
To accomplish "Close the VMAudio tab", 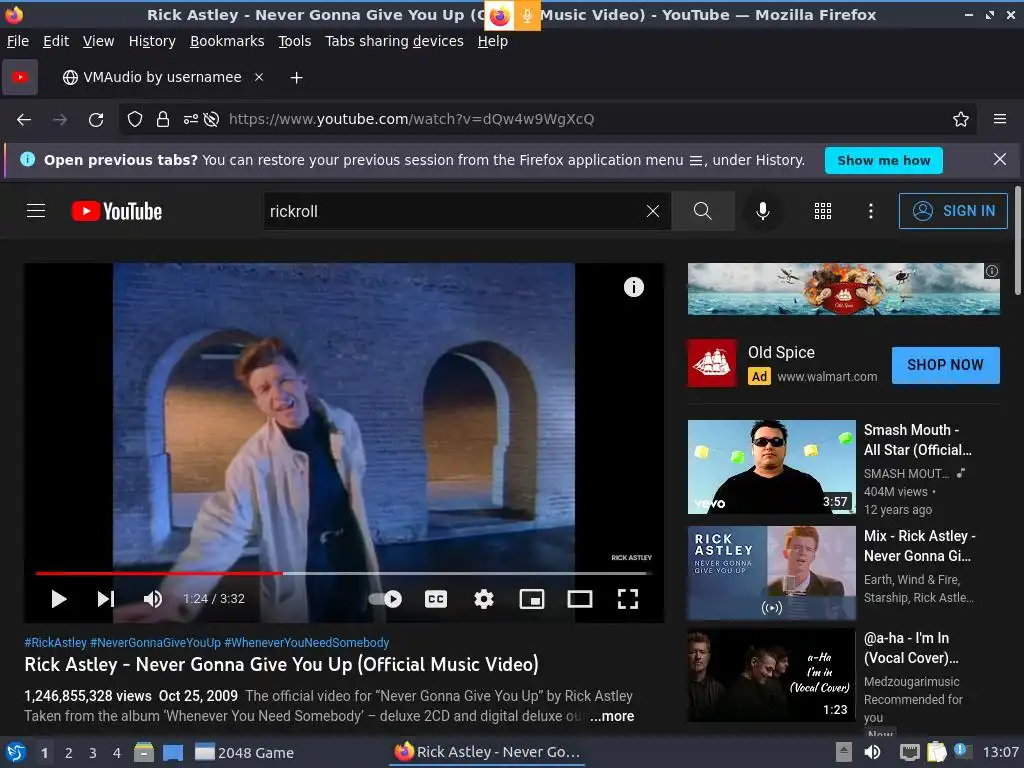I will [x=259, y=77].
